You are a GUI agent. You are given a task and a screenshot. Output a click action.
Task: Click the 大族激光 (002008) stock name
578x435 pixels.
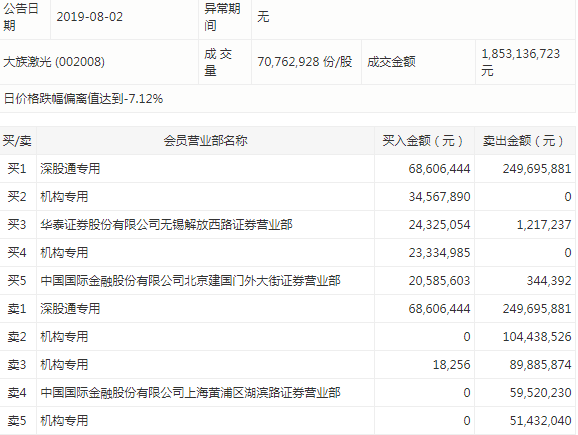click(54, 62)
